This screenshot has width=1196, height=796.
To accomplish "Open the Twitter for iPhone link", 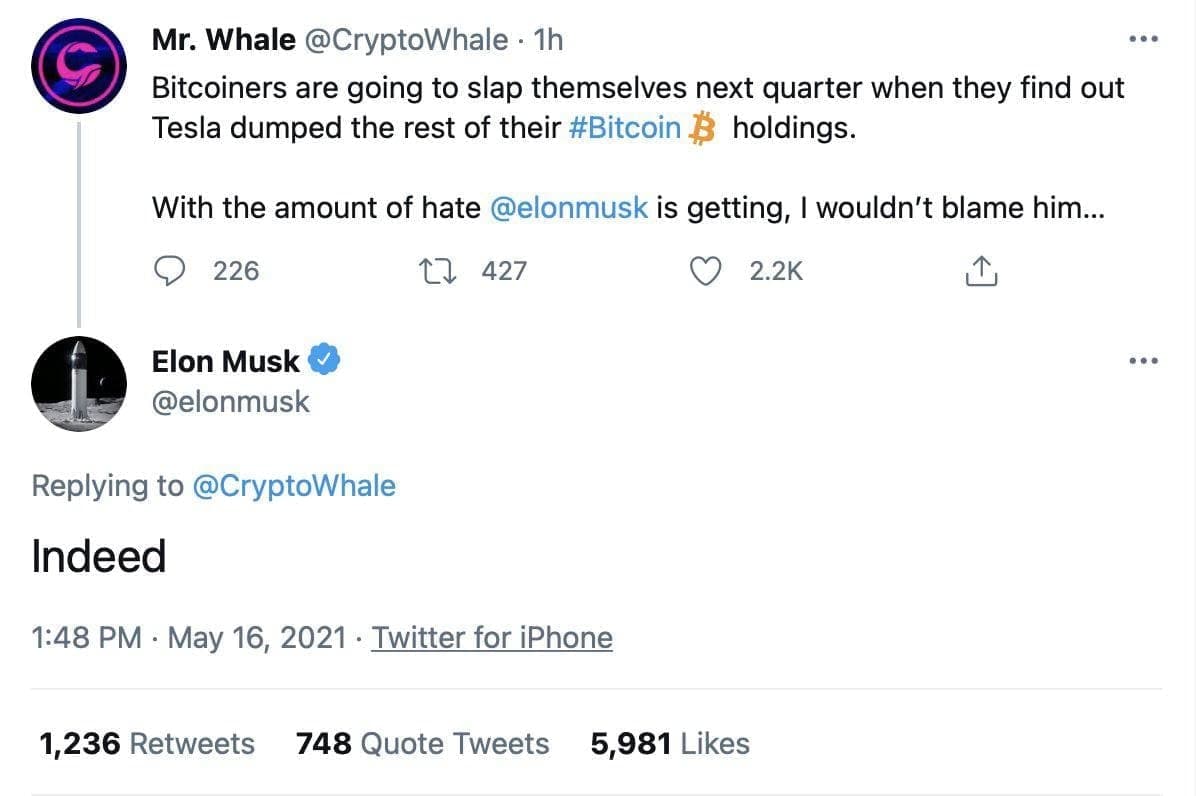I will tap(492, 637).
